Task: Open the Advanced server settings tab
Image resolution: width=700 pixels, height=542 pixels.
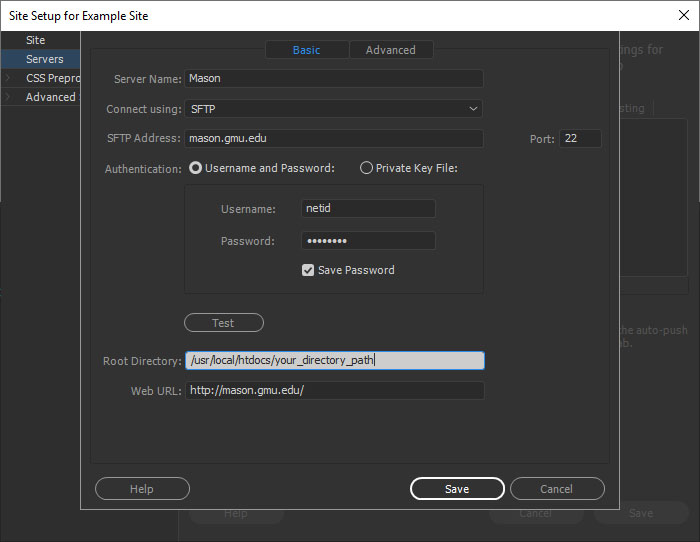Action: pyautogui.click(x=390, y=50)
